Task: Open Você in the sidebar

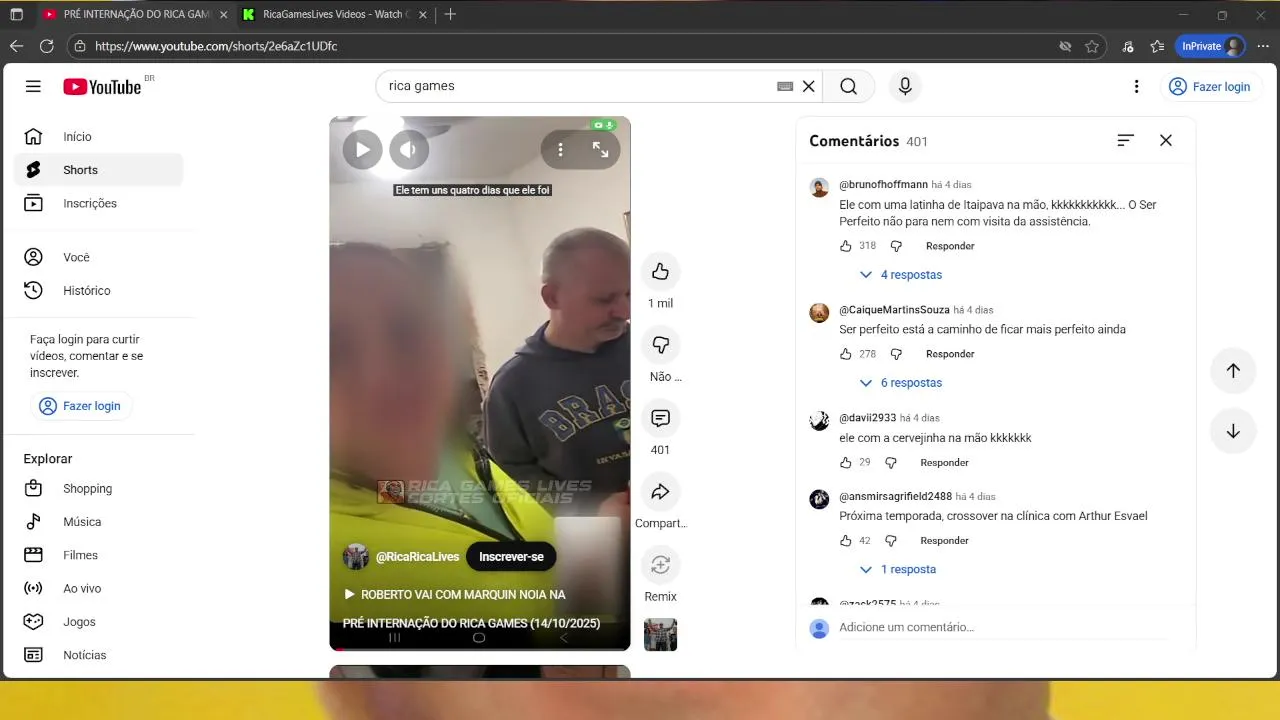Action: click(98, 257)
